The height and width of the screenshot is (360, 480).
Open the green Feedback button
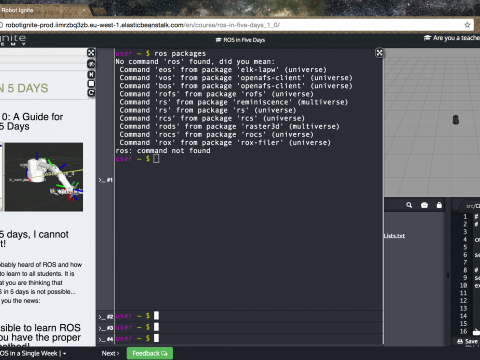click(150, 353)
